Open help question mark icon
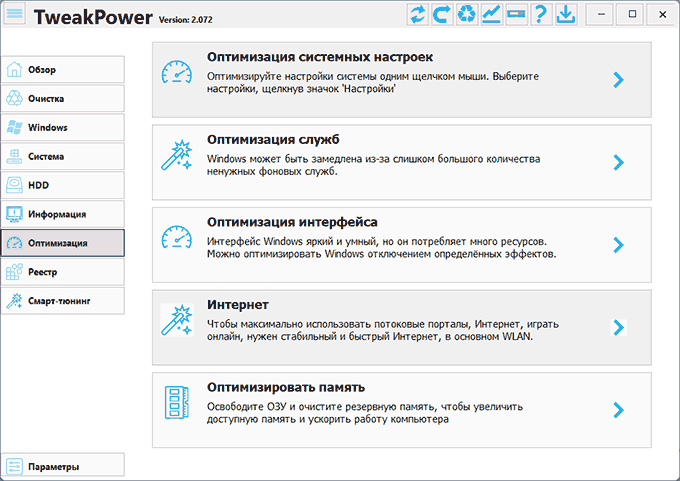 point(541,14)
